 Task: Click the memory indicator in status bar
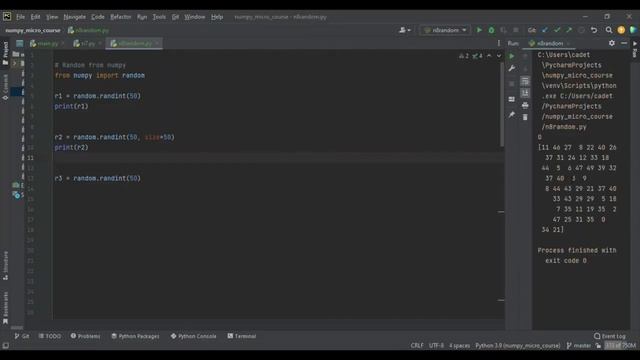(620, 346)
